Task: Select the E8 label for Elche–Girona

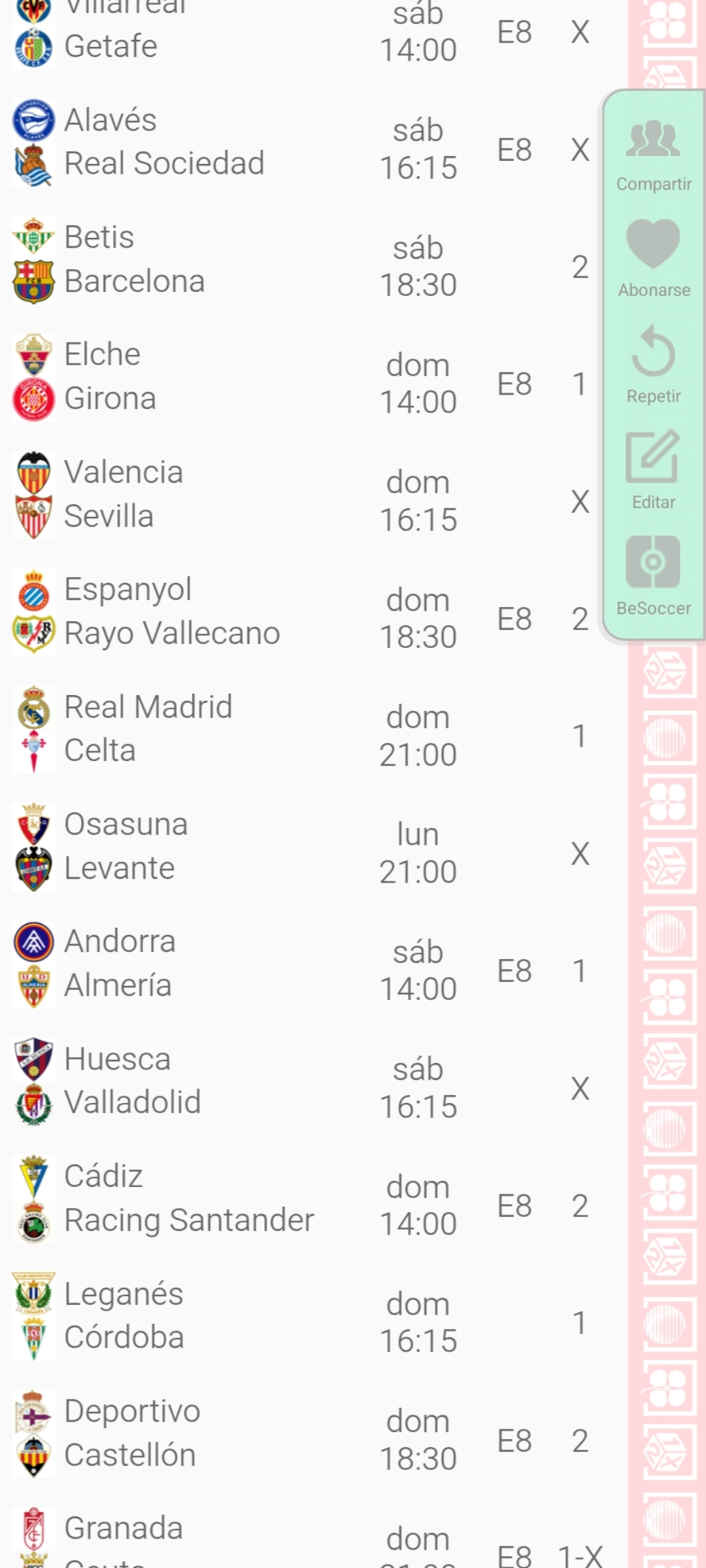Action: click(x=514, y=384)
